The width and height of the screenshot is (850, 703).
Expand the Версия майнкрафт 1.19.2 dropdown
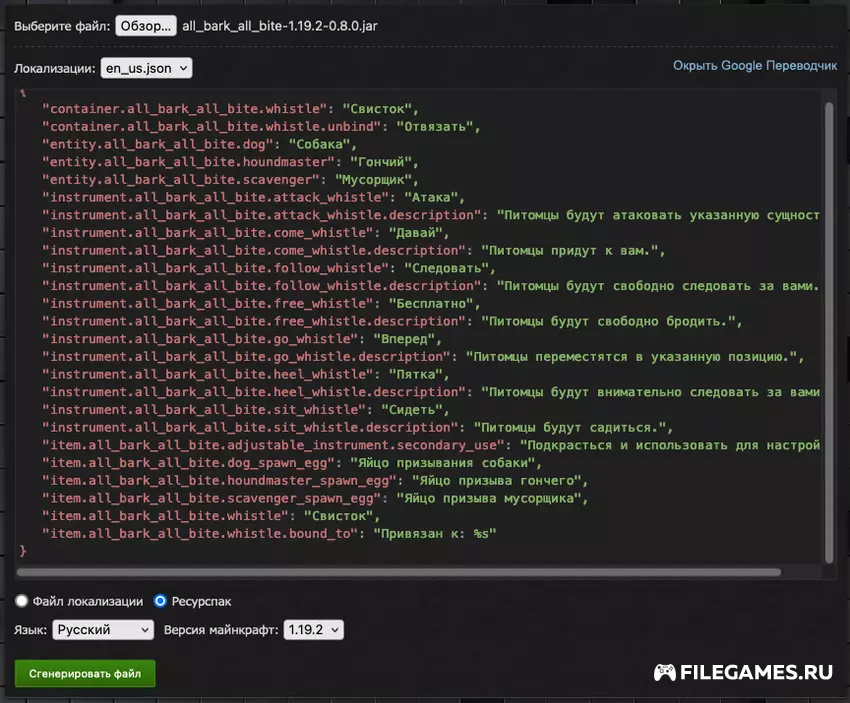click(x=313, y=630)
